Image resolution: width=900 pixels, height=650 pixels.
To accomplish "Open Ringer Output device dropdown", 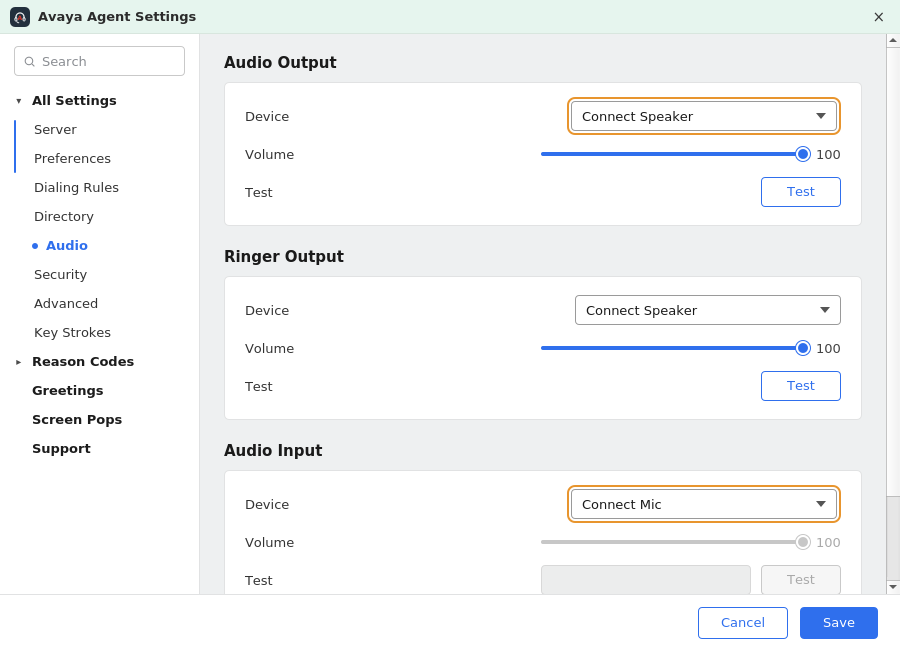I will click(x=708, y=310).
